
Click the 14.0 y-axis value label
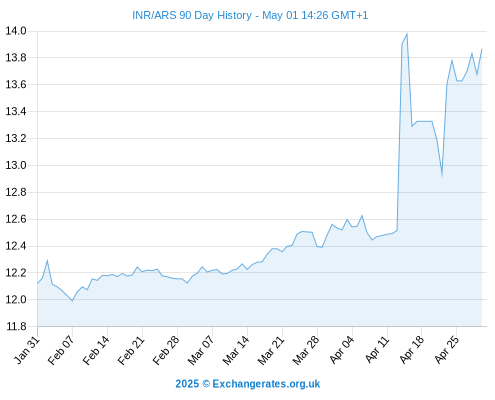click(x=16, y=31)
